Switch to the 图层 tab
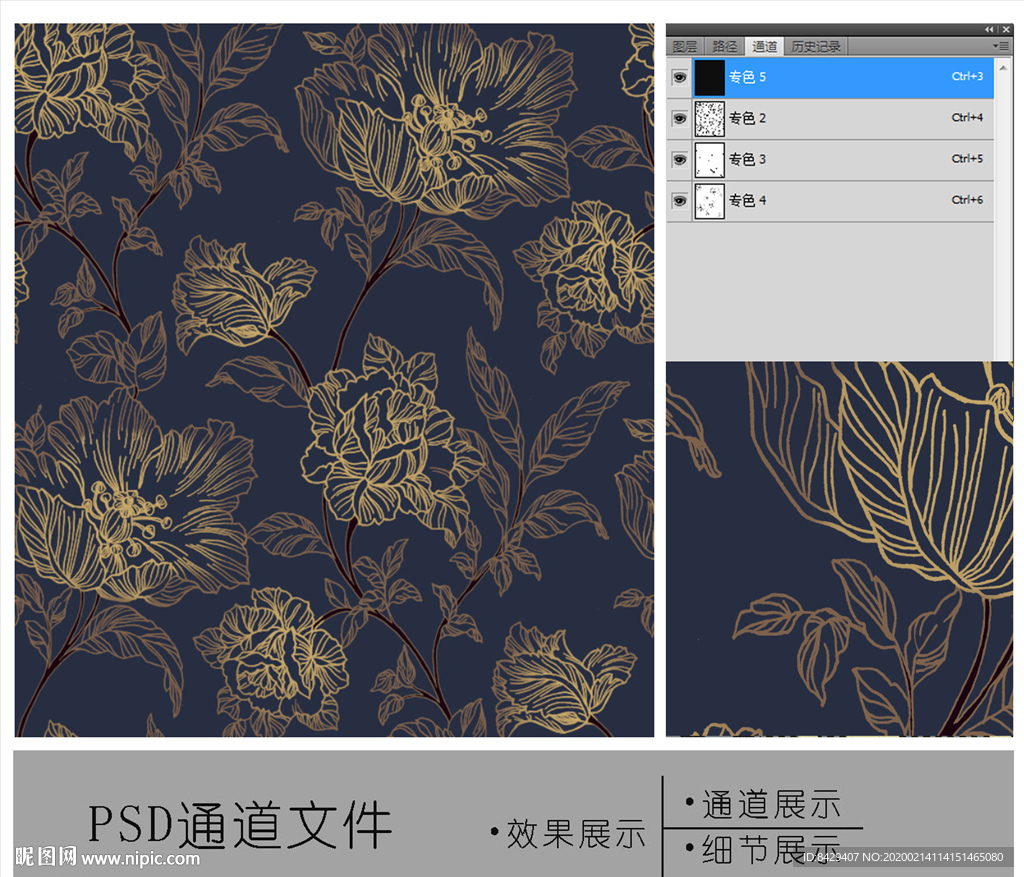 click(x=685, y=46)
